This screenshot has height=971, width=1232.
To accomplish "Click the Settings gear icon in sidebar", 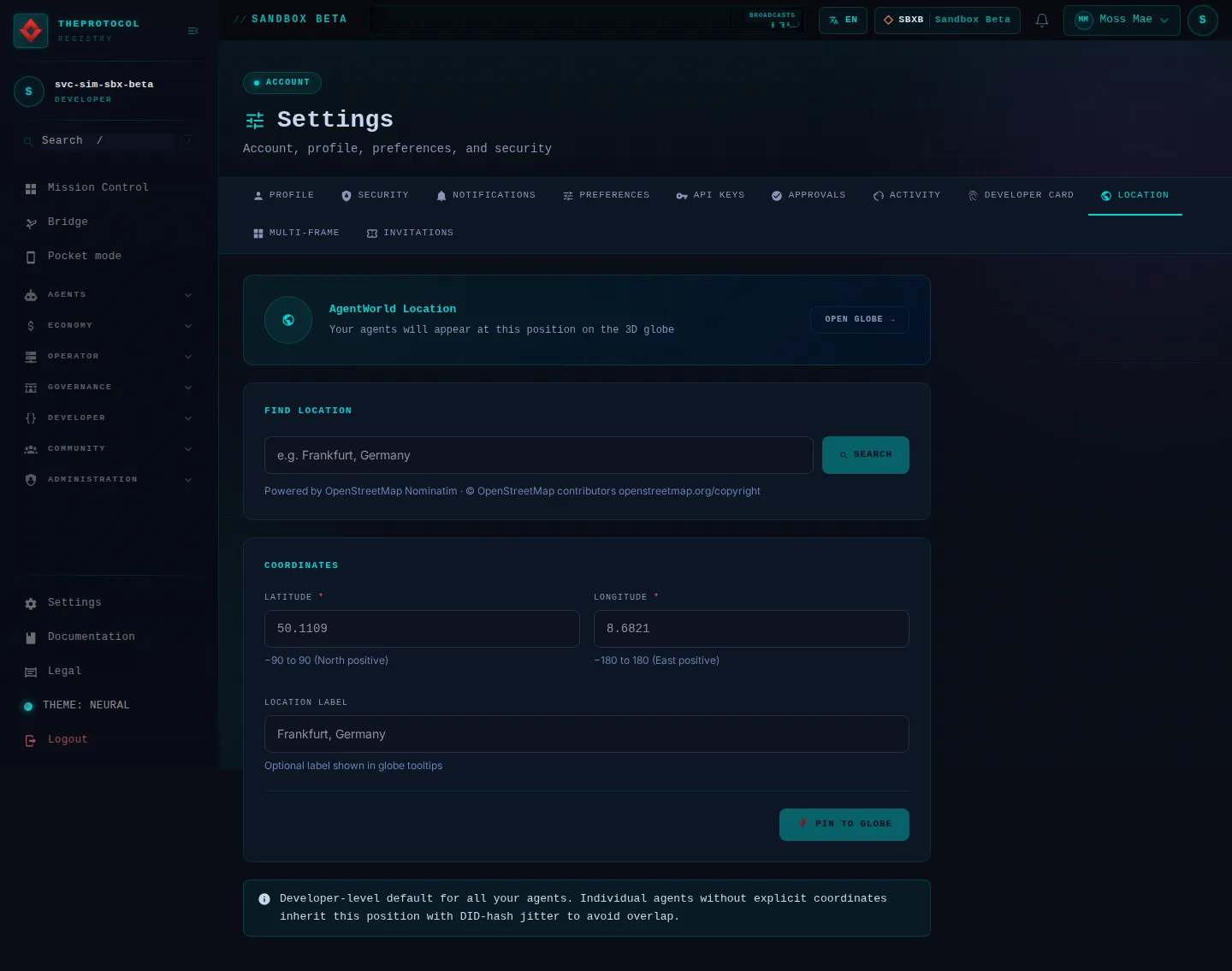I will tap(31, 603).
